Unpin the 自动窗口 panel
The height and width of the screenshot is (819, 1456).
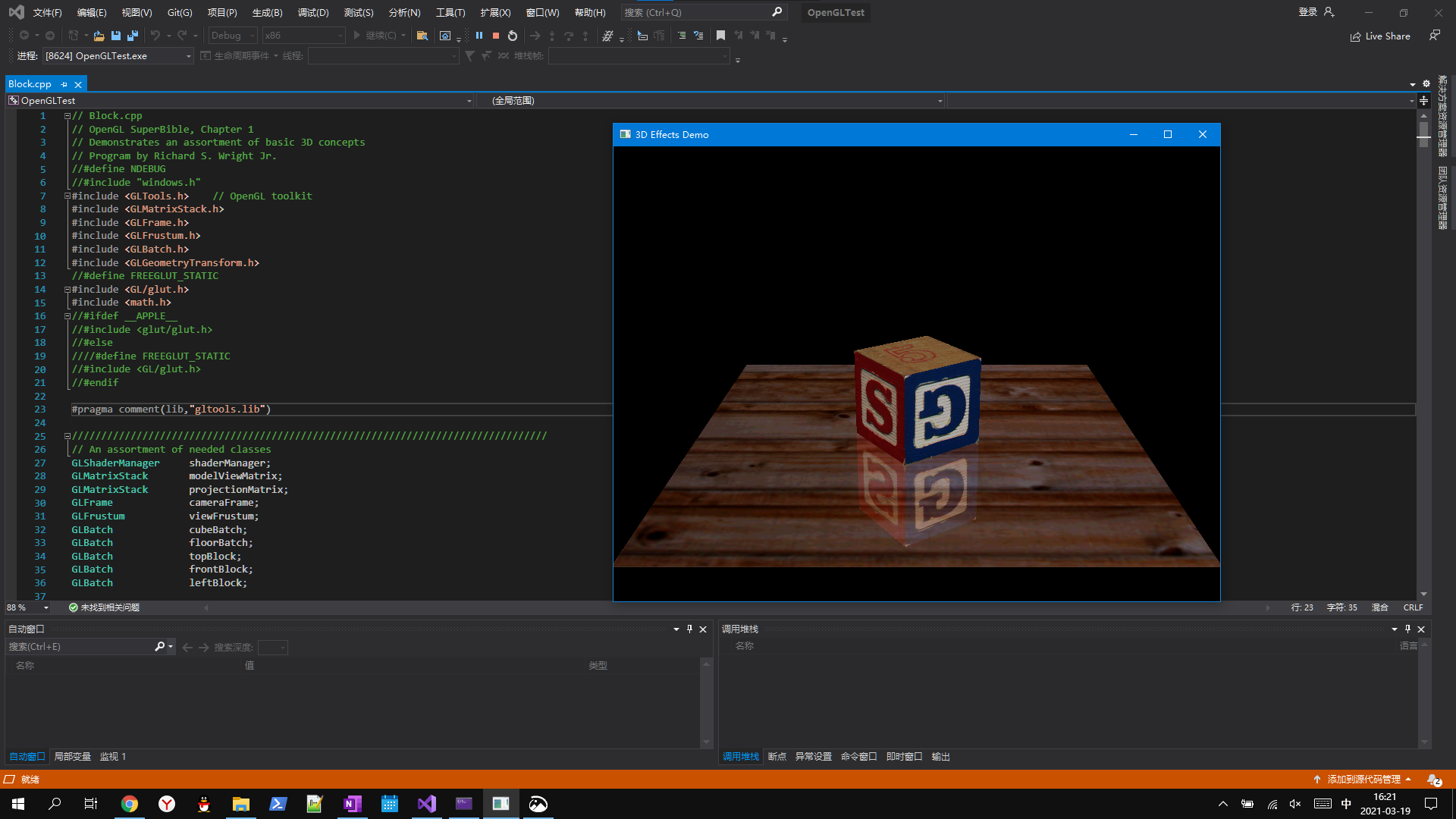(x=689, y=629)
